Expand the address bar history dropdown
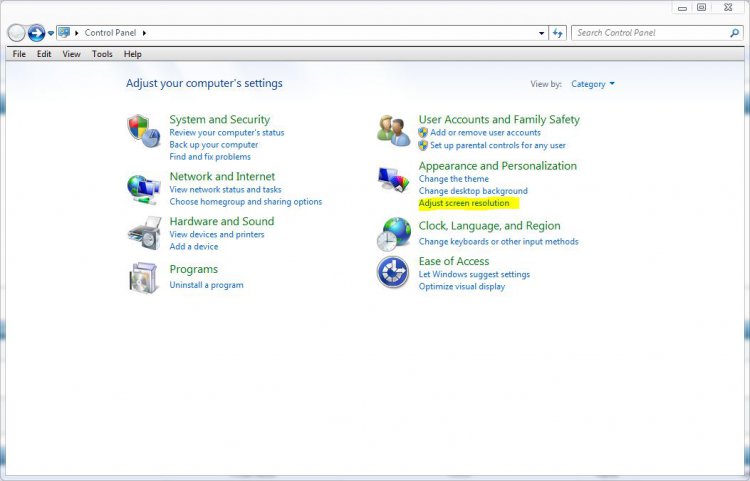The height and width of the screenshot is (481, 750). 541,33
